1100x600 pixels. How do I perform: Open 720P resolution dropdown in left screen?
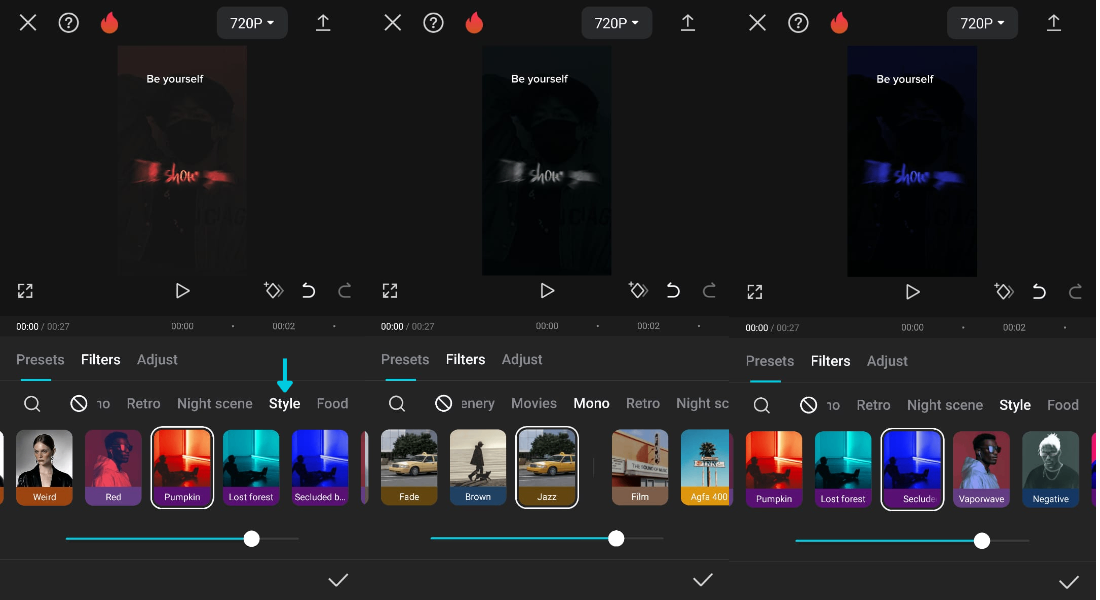pyautogui.click(x=252, y=23)
